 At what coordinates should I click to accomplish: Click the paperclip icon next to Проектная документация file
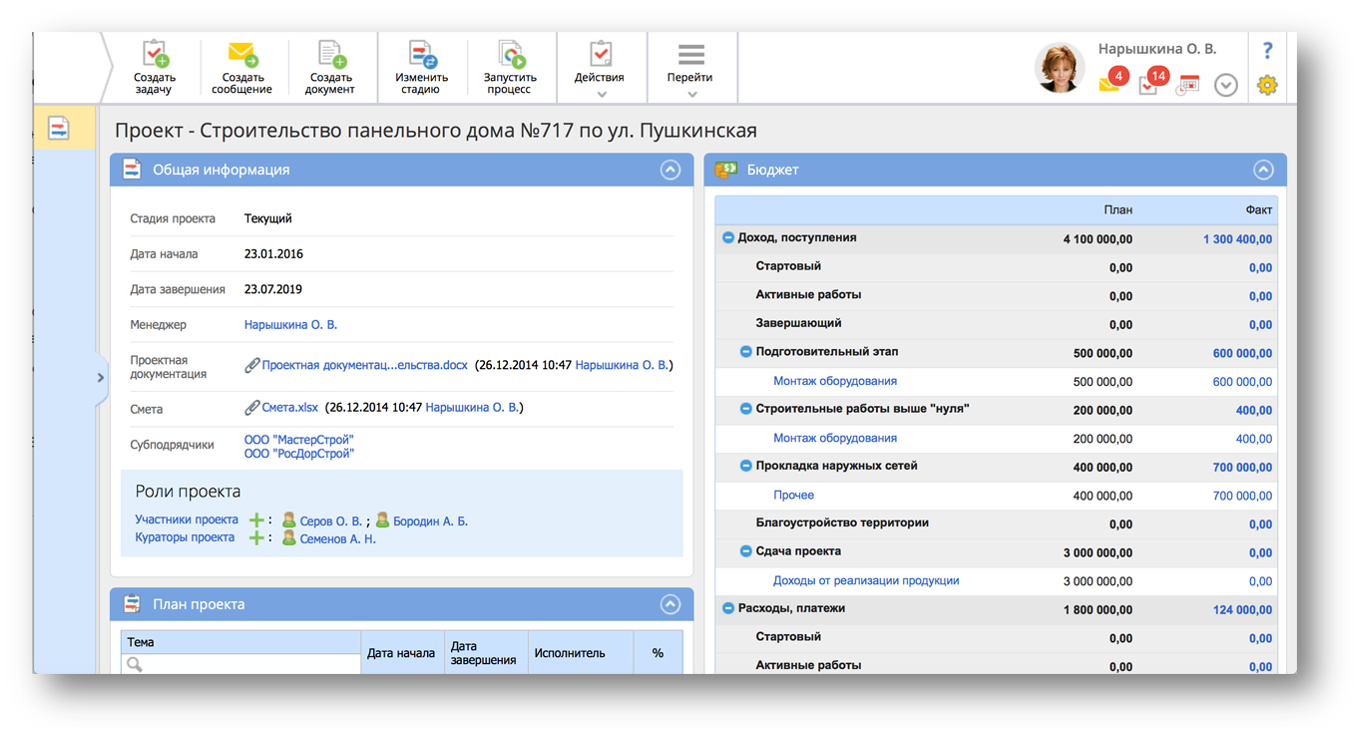click(252, 366)
